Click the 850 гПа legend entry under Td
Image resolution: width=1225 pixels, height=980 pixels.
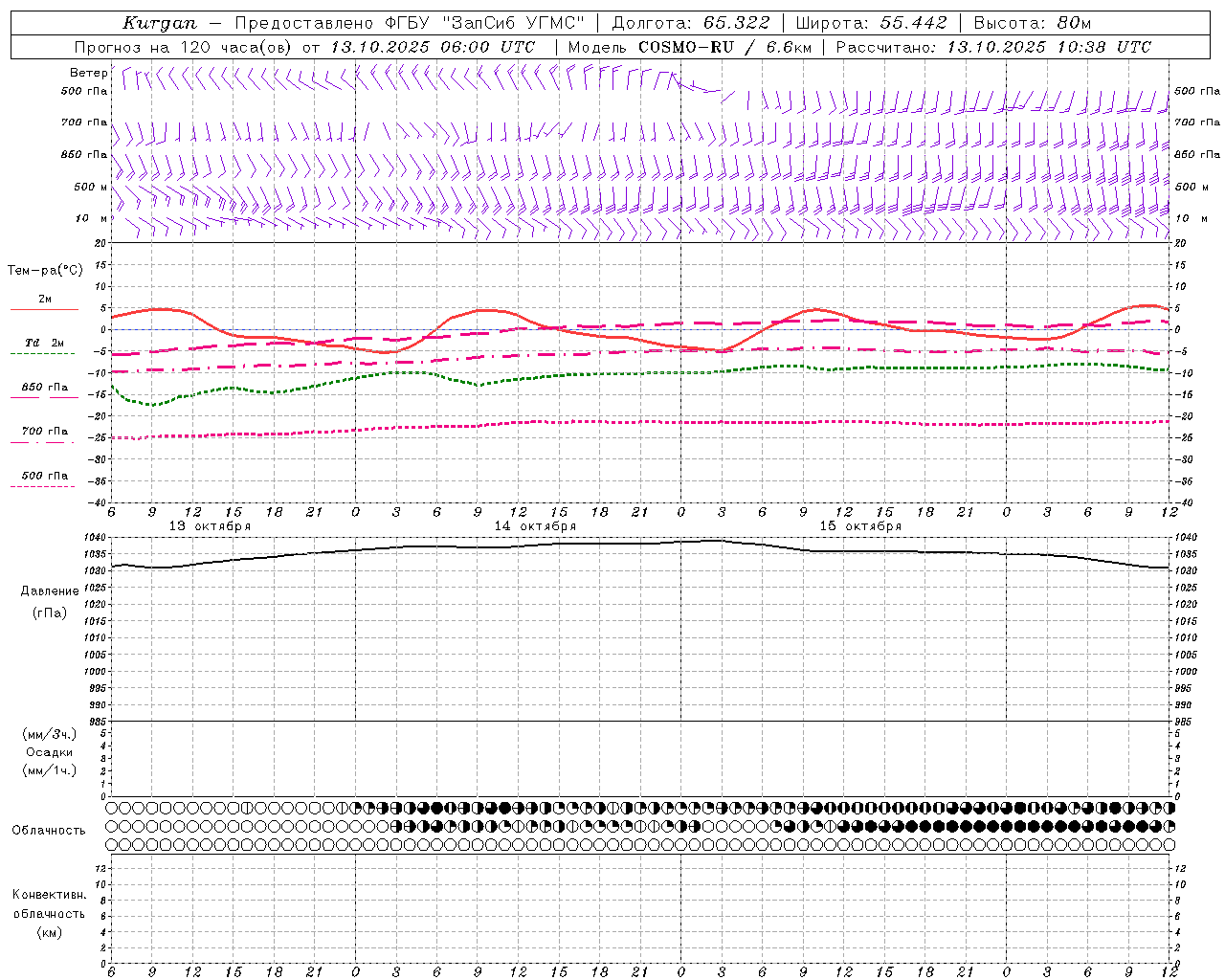pyautogui.click(x=44, y=388)
